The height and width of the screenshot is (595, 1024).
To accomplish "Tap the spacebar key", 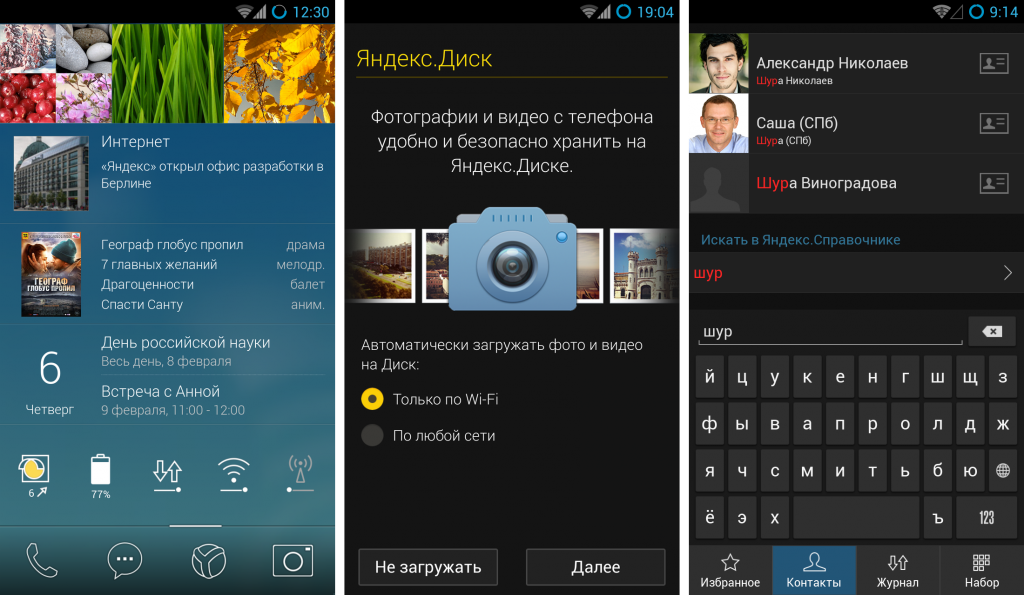I will coord(856,518).
